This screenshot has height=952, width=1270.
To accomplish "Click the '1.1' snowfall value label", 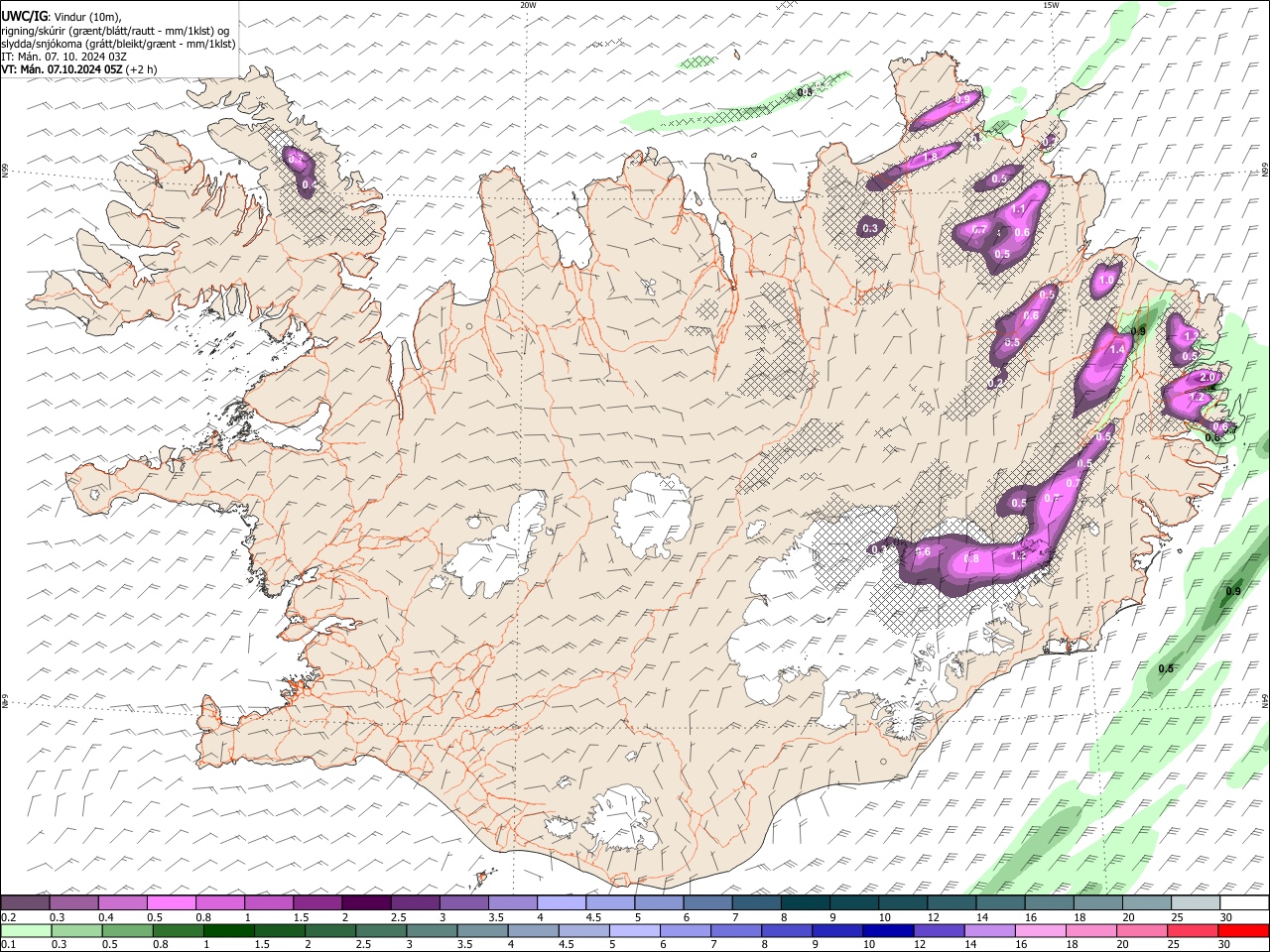I will (1017, 210).
